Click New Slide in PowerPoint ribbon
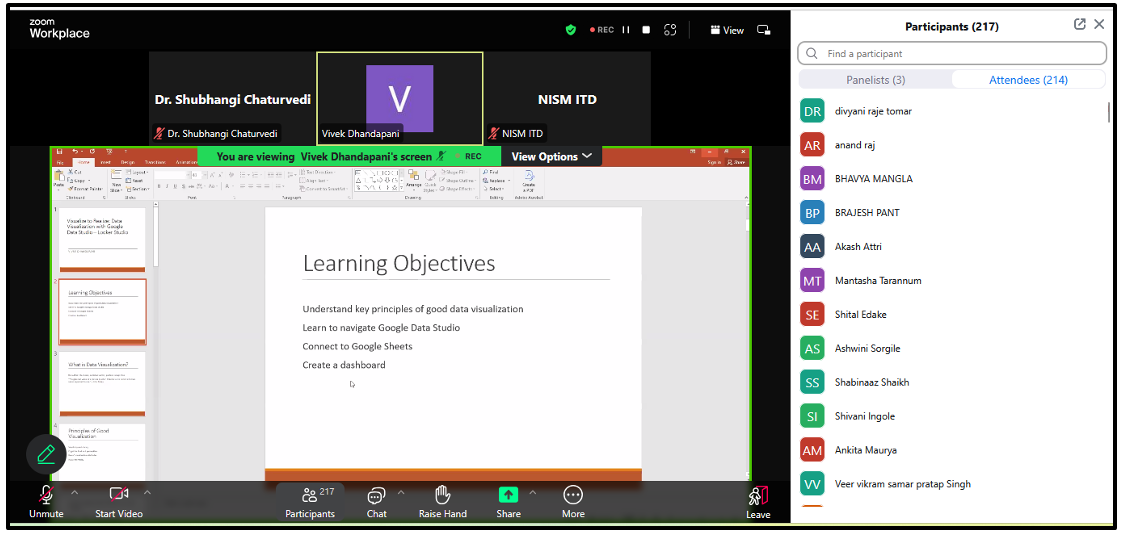 click(116, 180)
